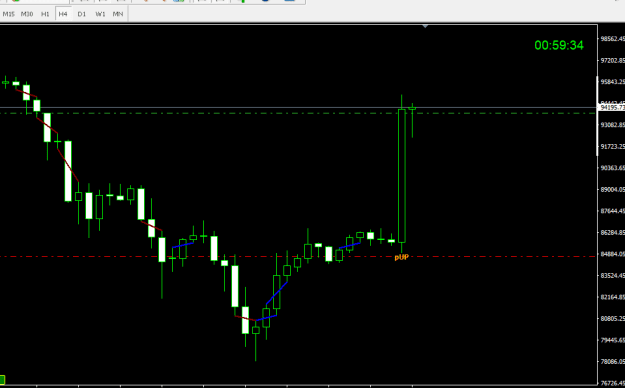This screenshot has height=388, width=625.
Task: Click the 78086 price scale label
Action: click(x=612, y=362)
